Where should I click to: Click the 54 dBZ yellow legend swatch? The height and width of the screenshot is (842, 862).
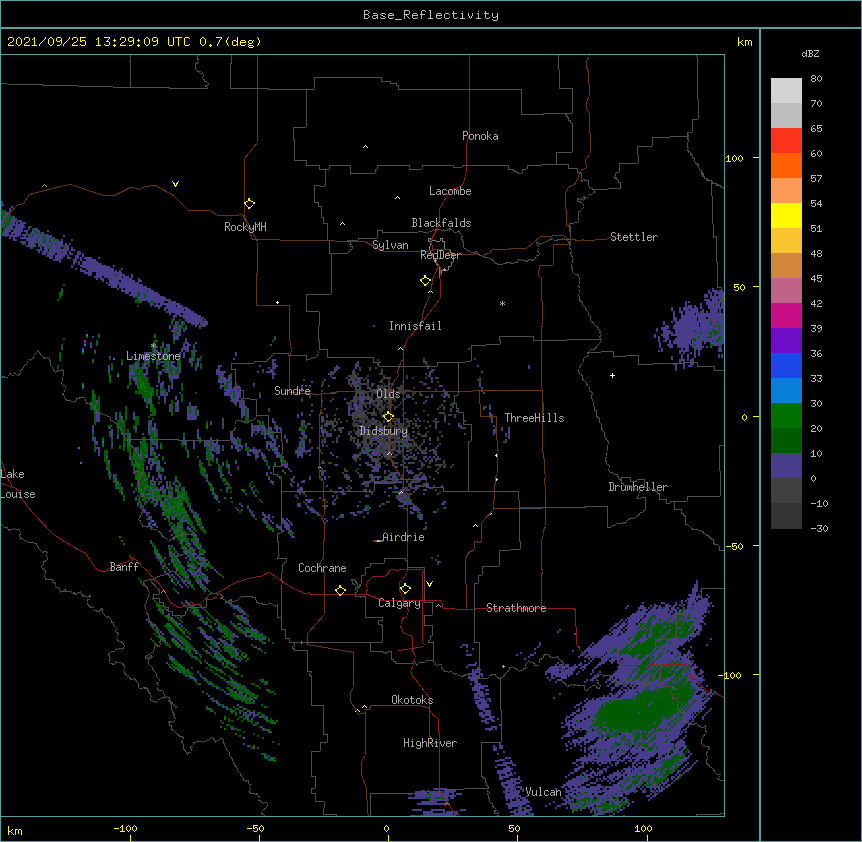(786, 215)
